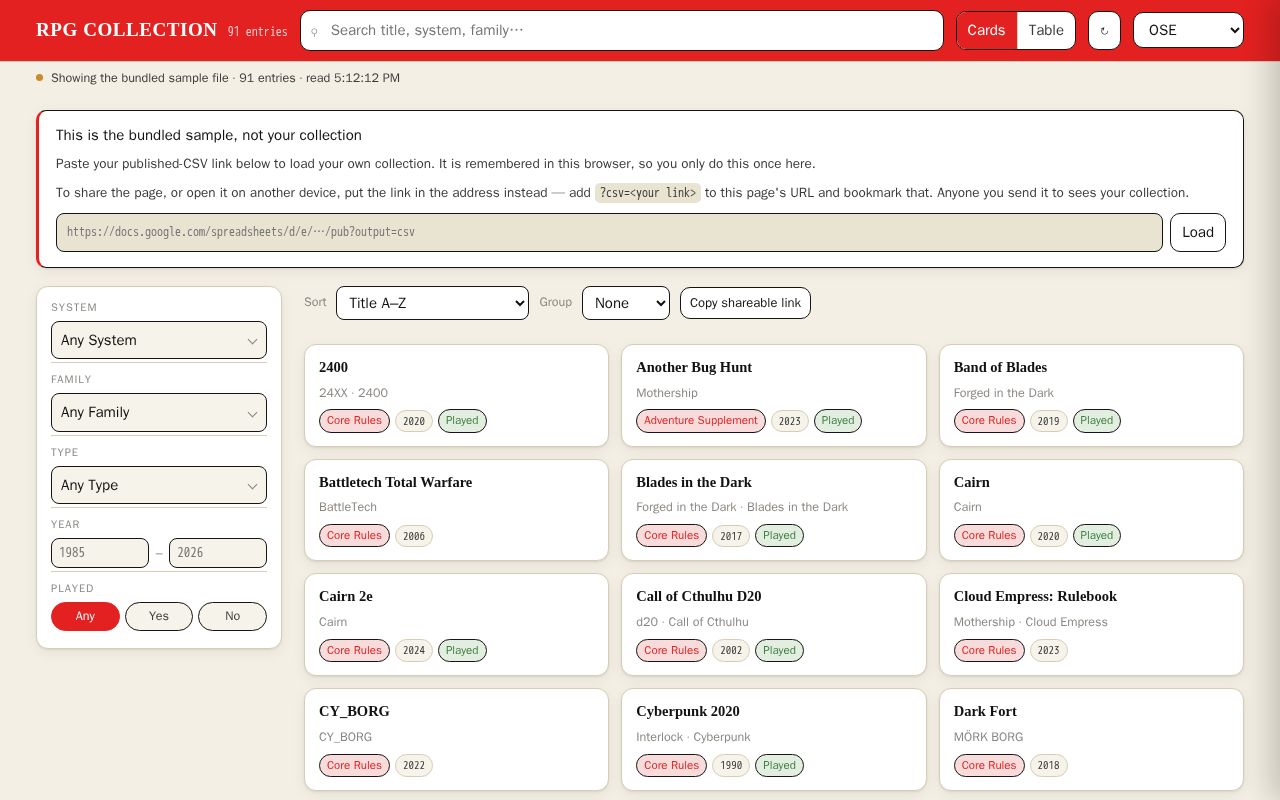This screenshot has width=1280, height=800.
Task: Open the Call of Cthulhu D20 card
Action: point(774,625)
